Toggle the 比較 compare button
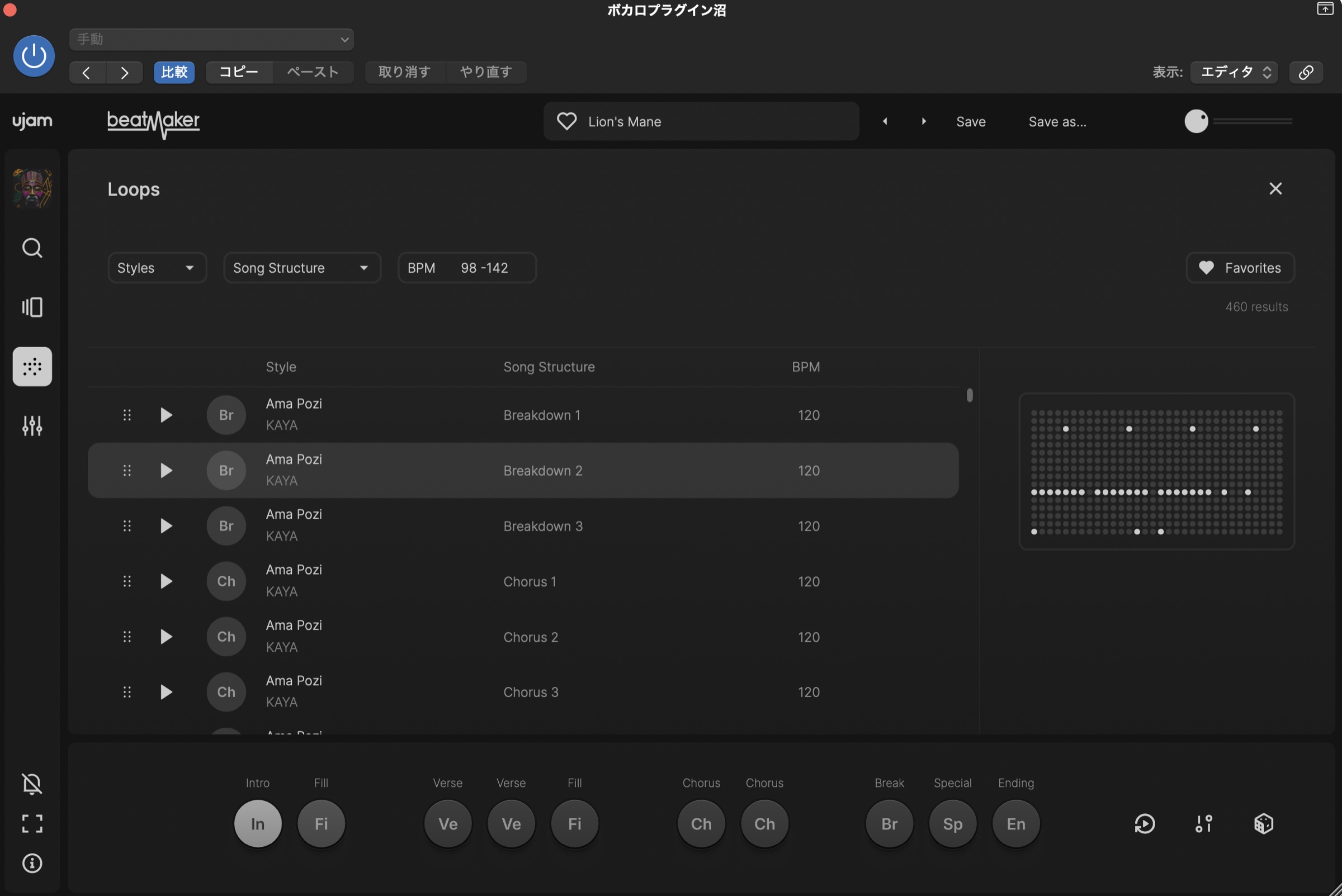Image resolution: width=1342 pixels, height=896 pixels. (174, 72)
